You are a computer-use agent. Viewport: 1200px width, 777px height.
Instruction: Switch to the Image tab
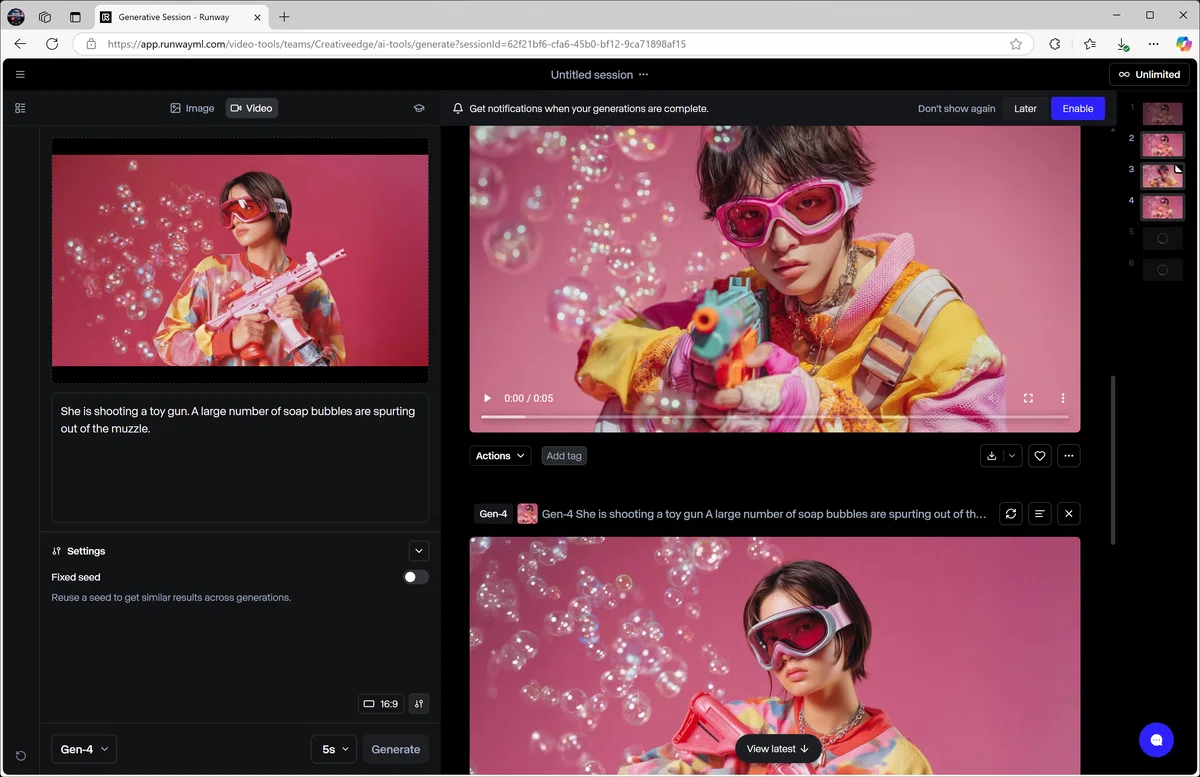[x=192, y=108]
